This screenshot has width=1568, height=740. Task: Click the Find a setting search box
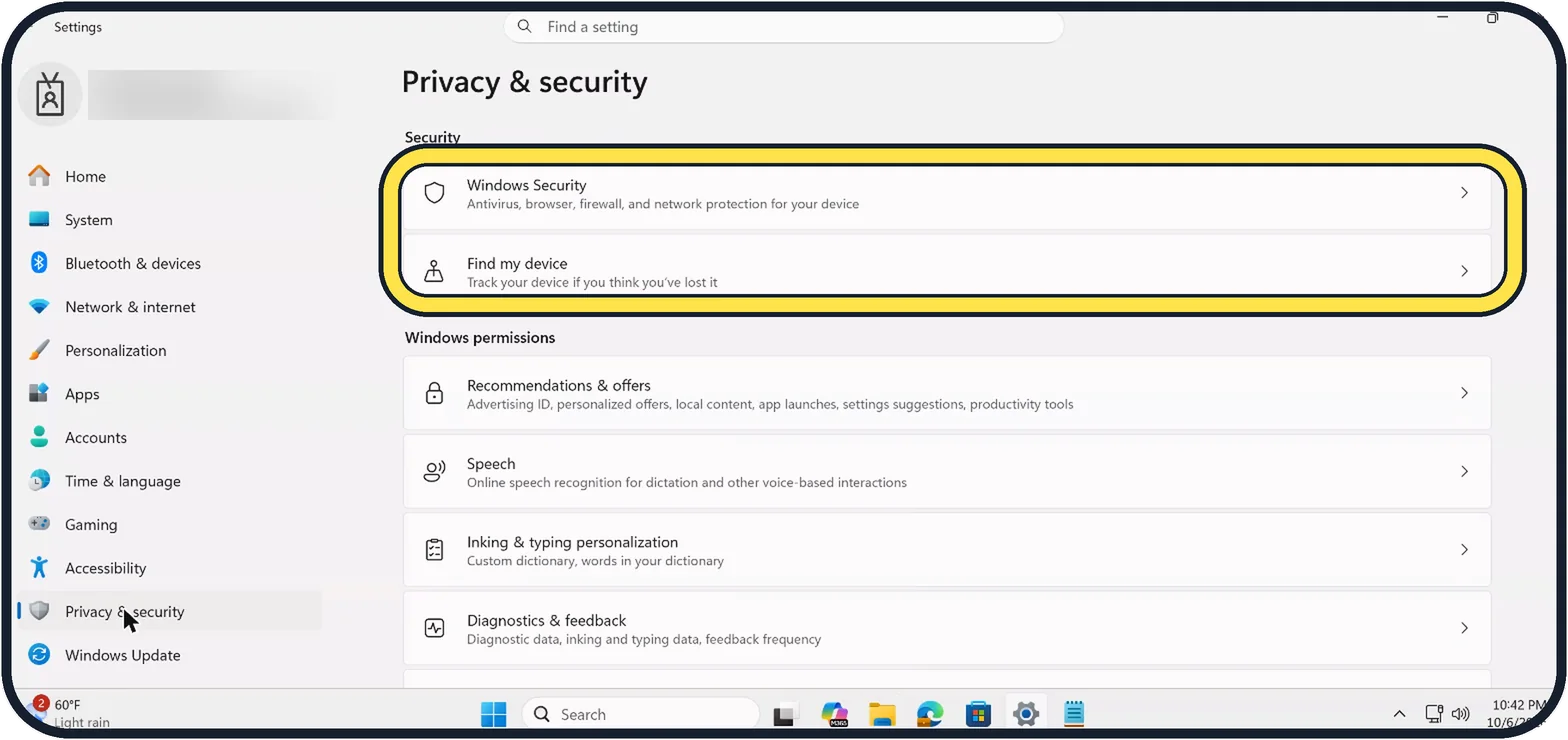coord(783,27)
